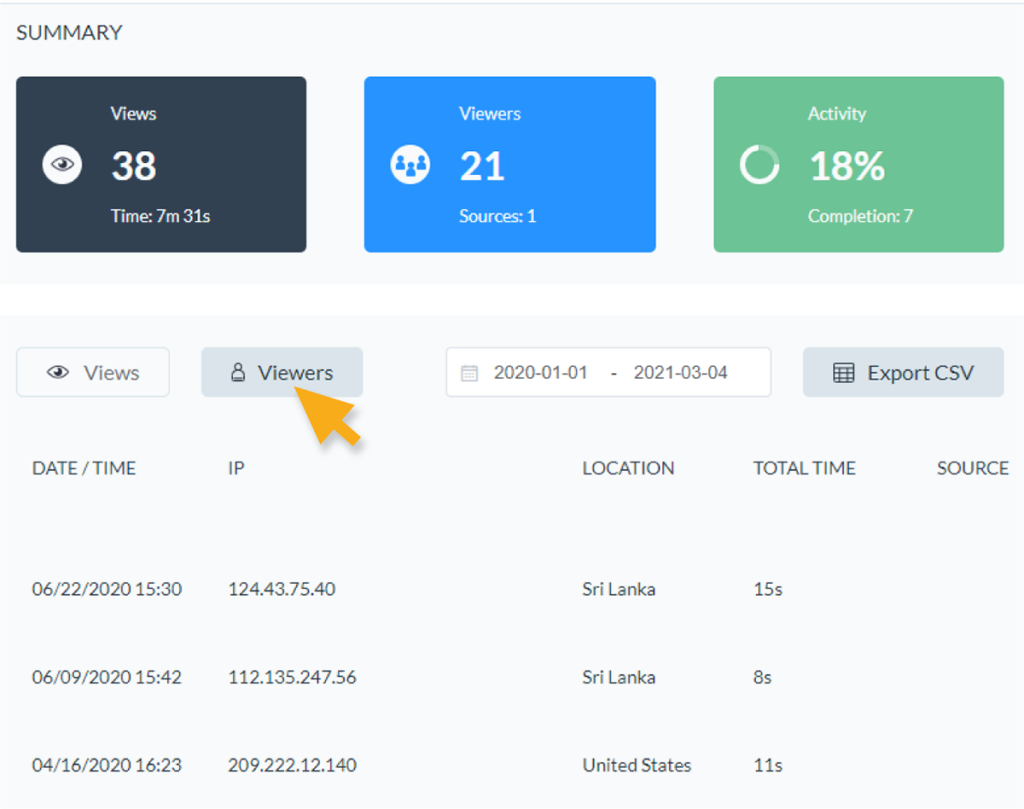Sort by the TOTAL TIME column header

pos(804,468)
